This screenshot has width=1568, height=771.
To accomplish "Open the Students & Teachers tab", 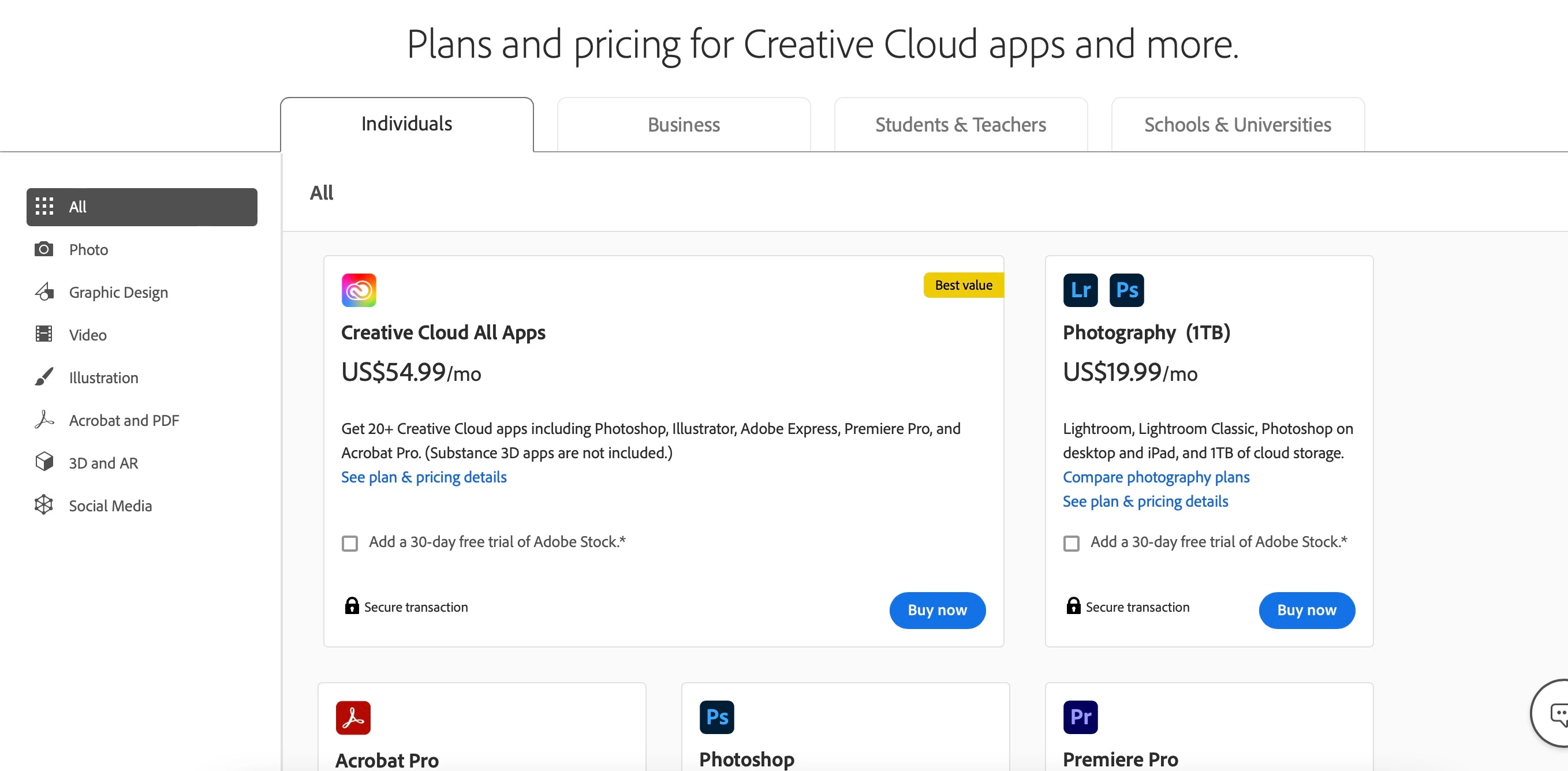I will coord(960,125).
